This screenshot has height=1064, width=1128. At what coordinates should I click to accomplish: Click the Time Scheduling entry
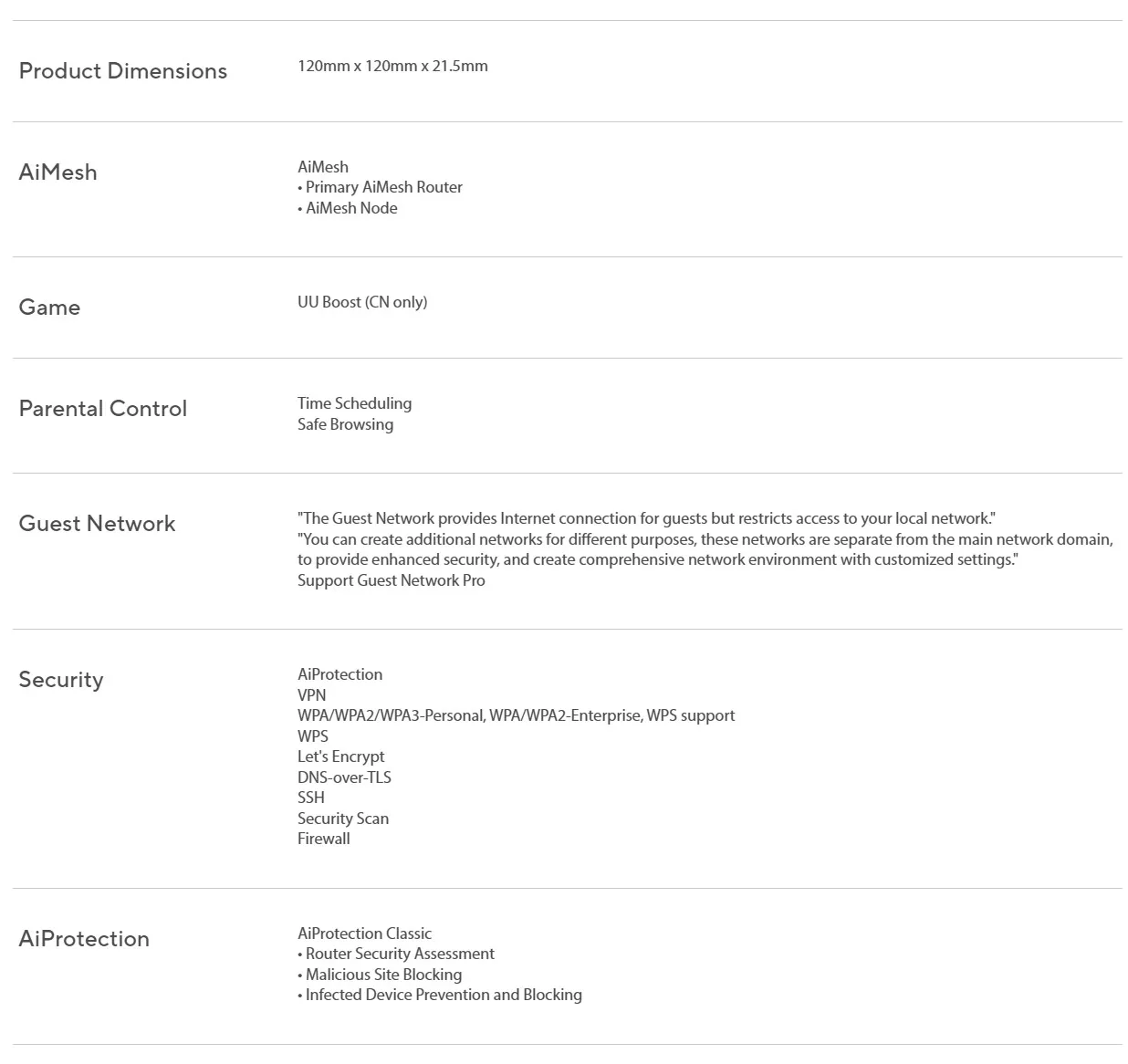pos(354,403)
